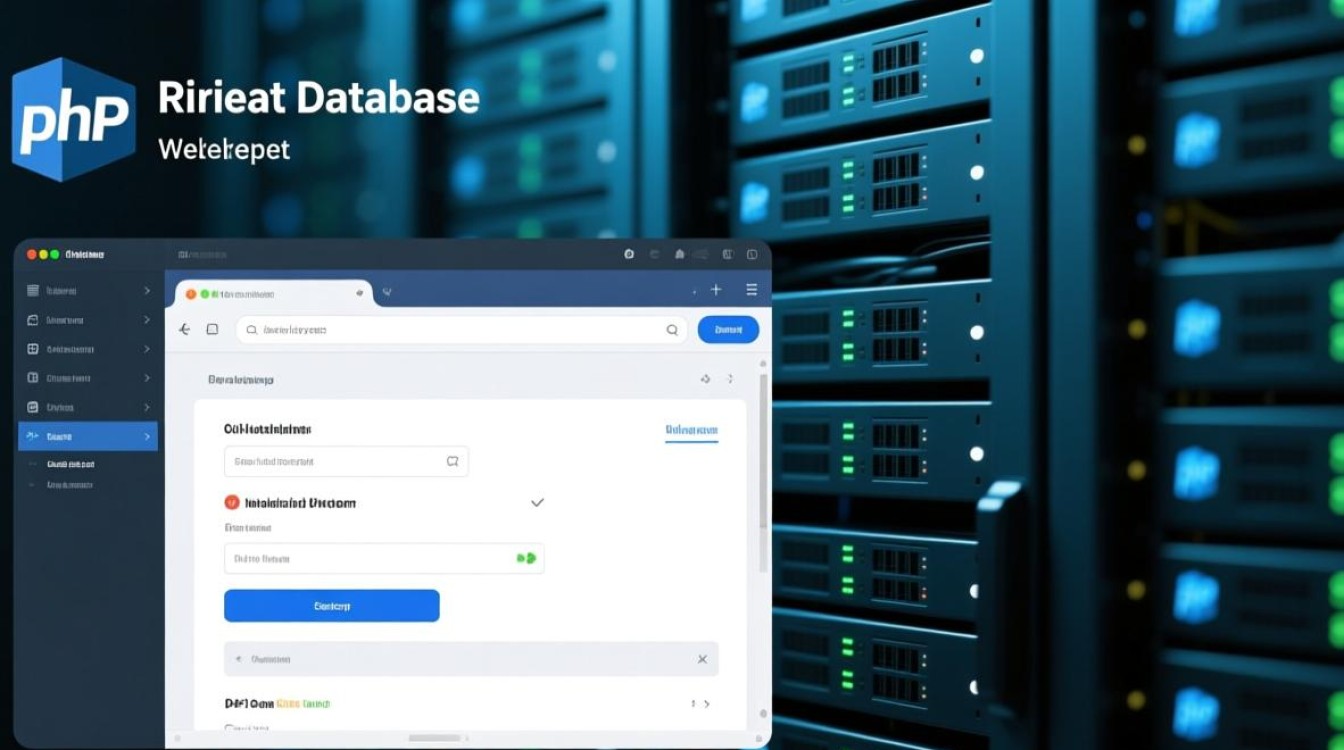The width and height of the screenshot is (1344, 750).
Task: Click the PHP logo in the top-left
Action: click(73, 119)
